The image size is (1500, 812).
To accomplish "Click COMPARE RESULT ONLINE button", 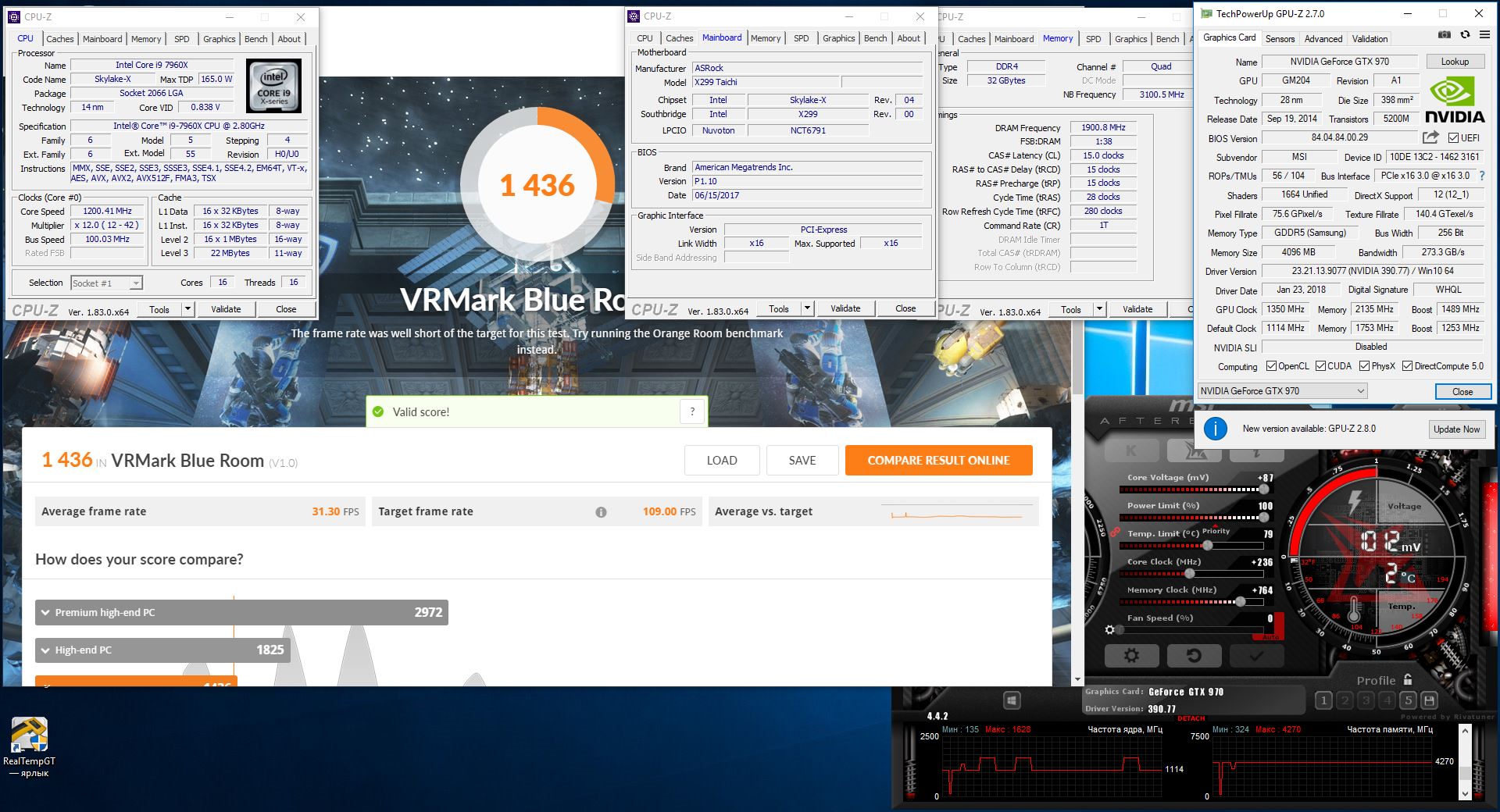I will 938,461.
